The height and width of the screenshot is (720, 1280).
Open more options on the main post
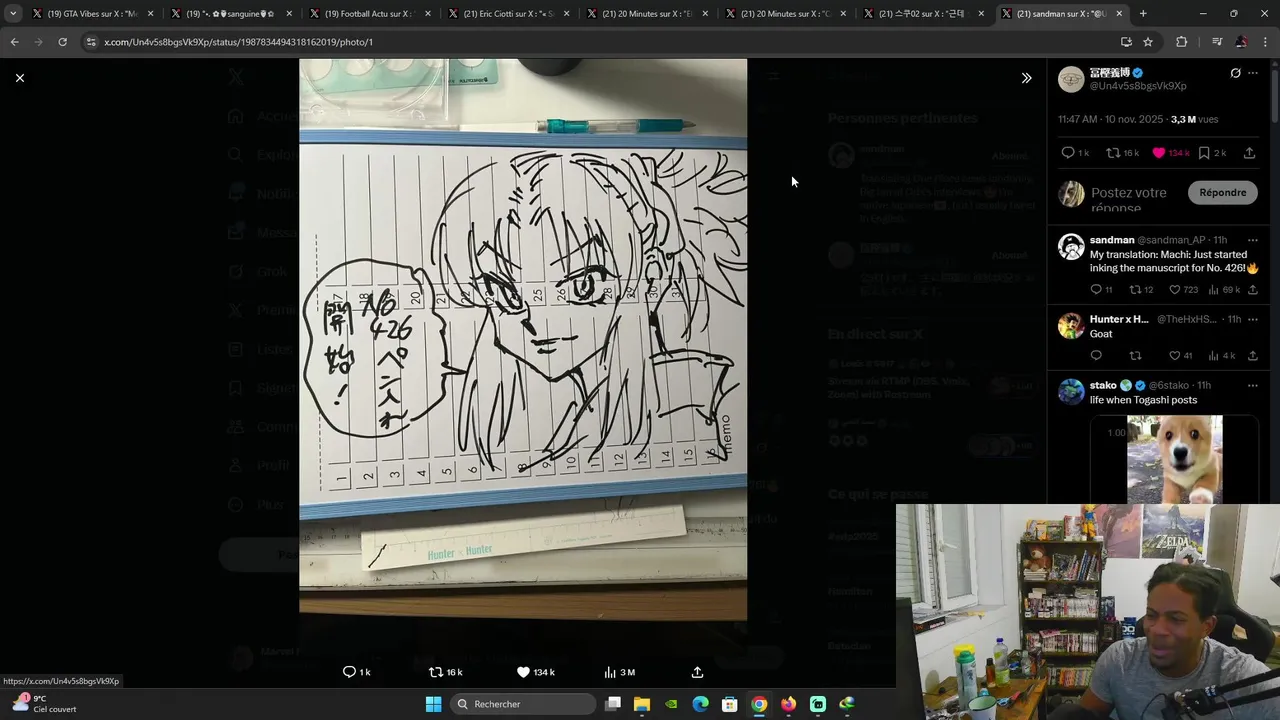(x=1253, y=73)
